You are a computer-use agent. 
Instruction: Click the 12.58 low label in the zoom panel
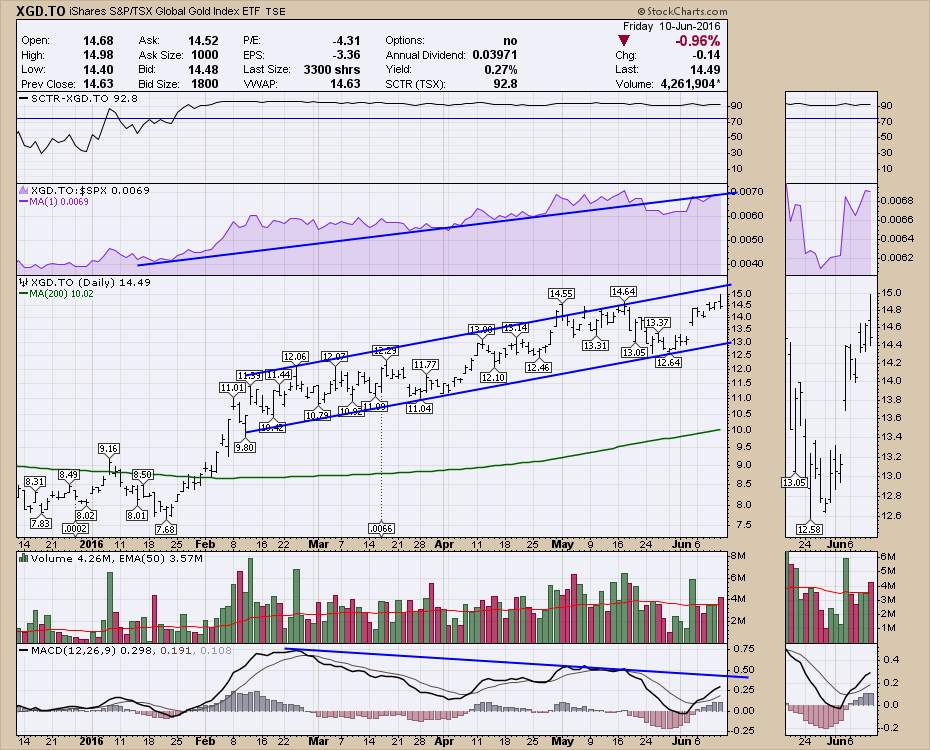(810, 529)
